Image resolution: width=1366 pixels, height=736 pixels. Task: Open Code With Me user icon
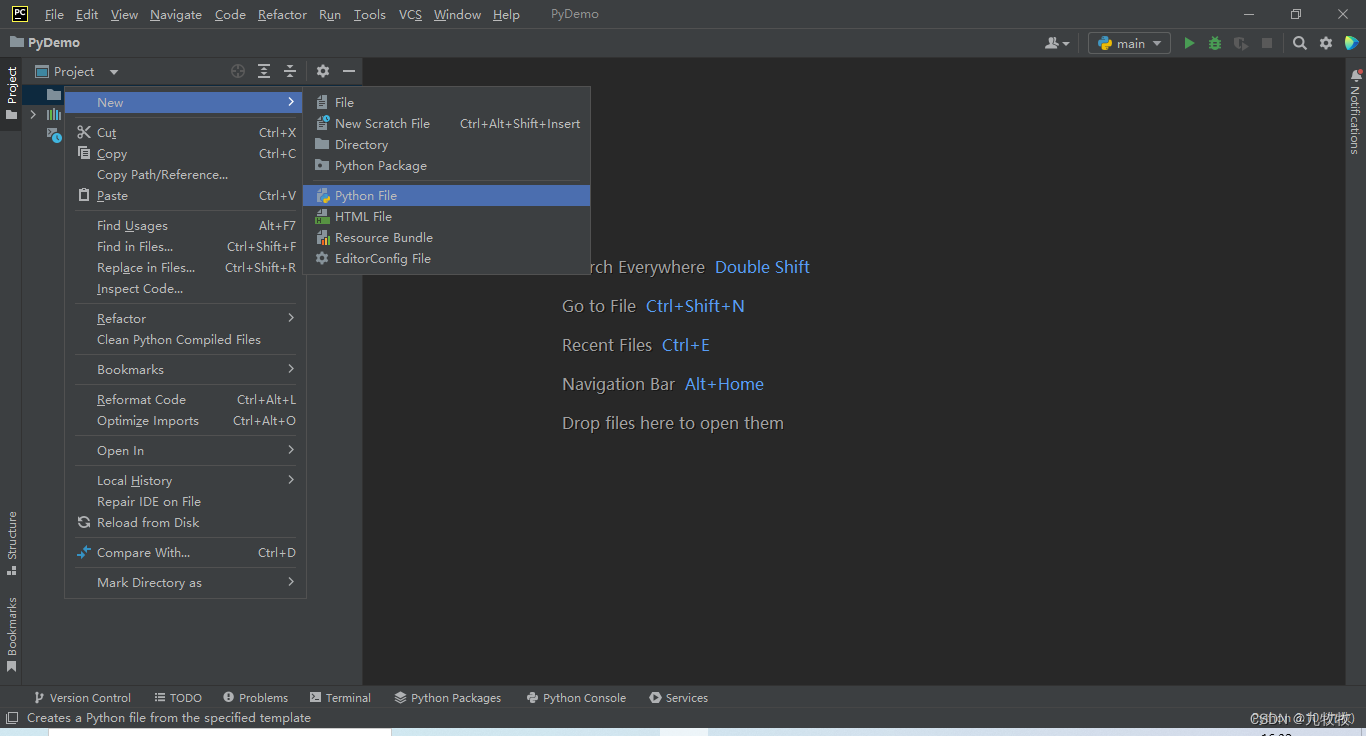tap(1057, 43)
